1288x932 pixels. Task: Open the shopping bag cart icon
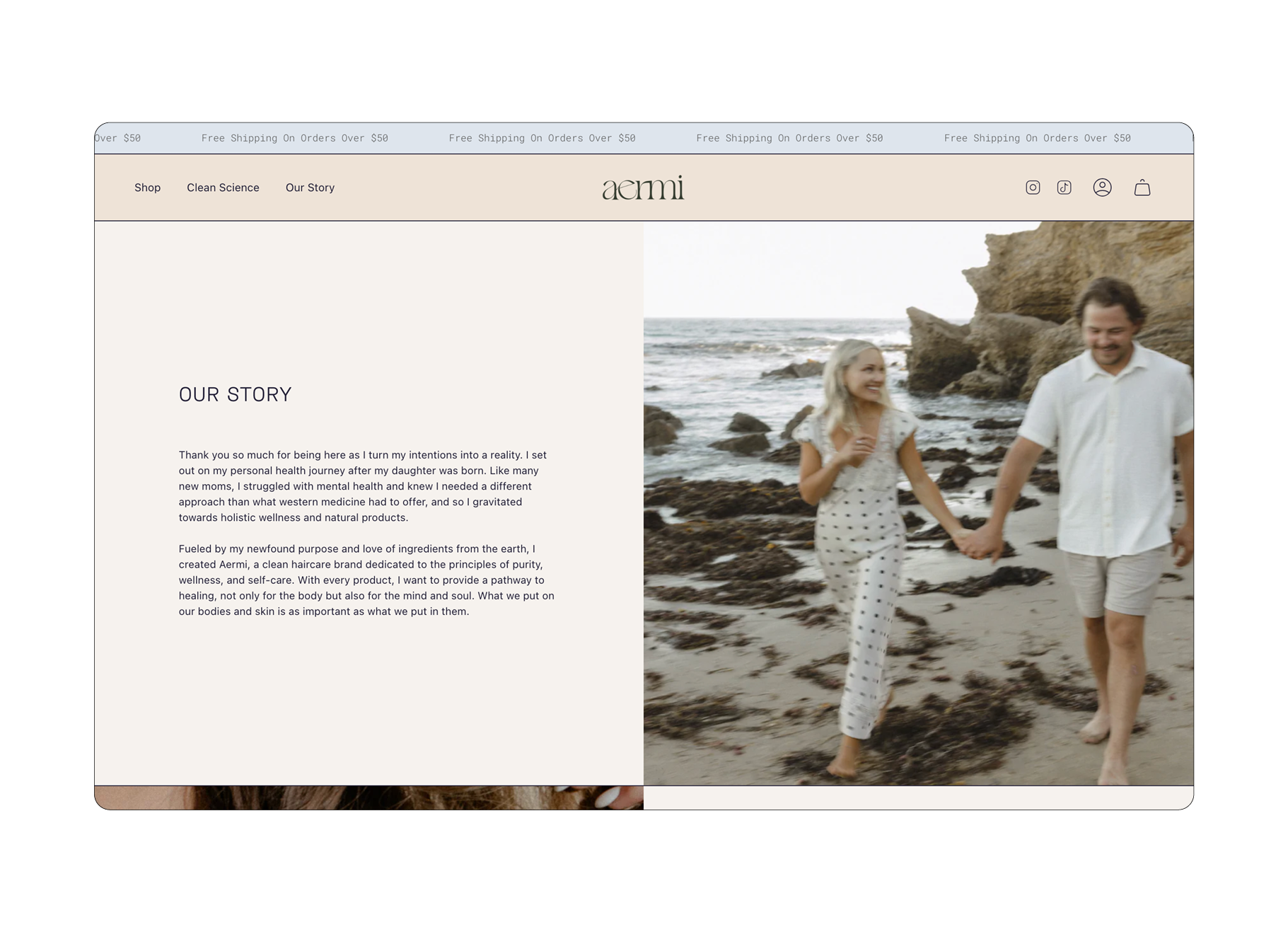point(1142,188)
